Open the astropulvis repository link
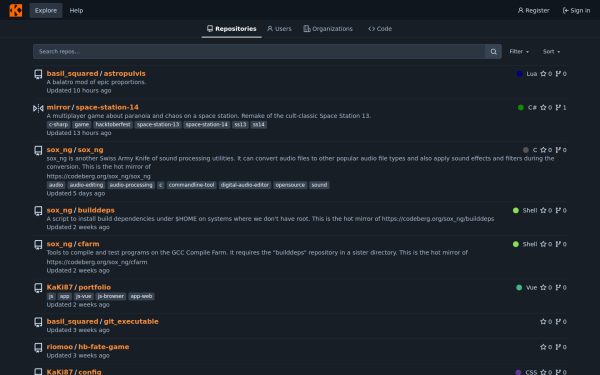600x375 pixels. point(124,73)
